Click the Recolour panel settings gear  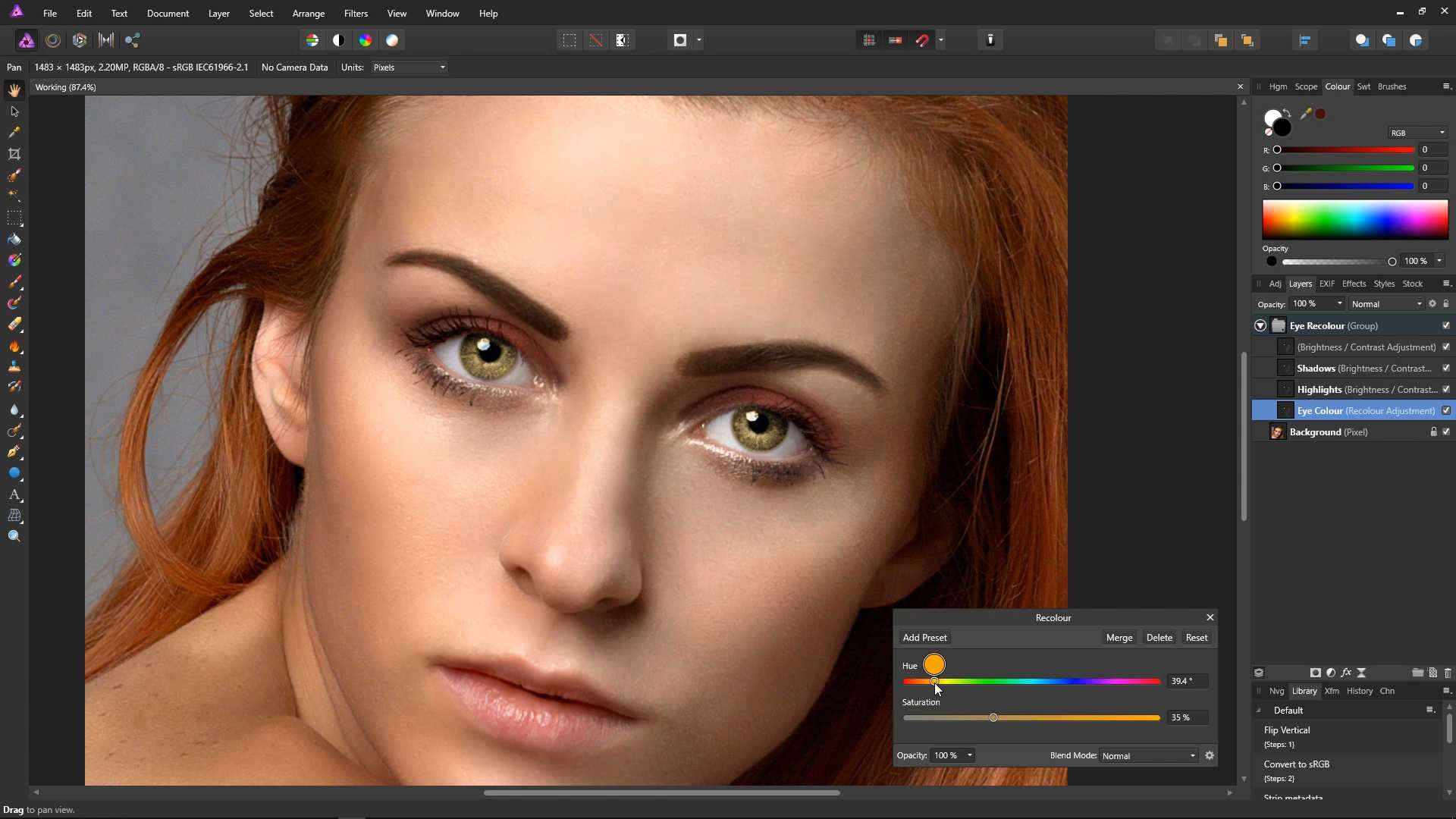(1210, 755)
